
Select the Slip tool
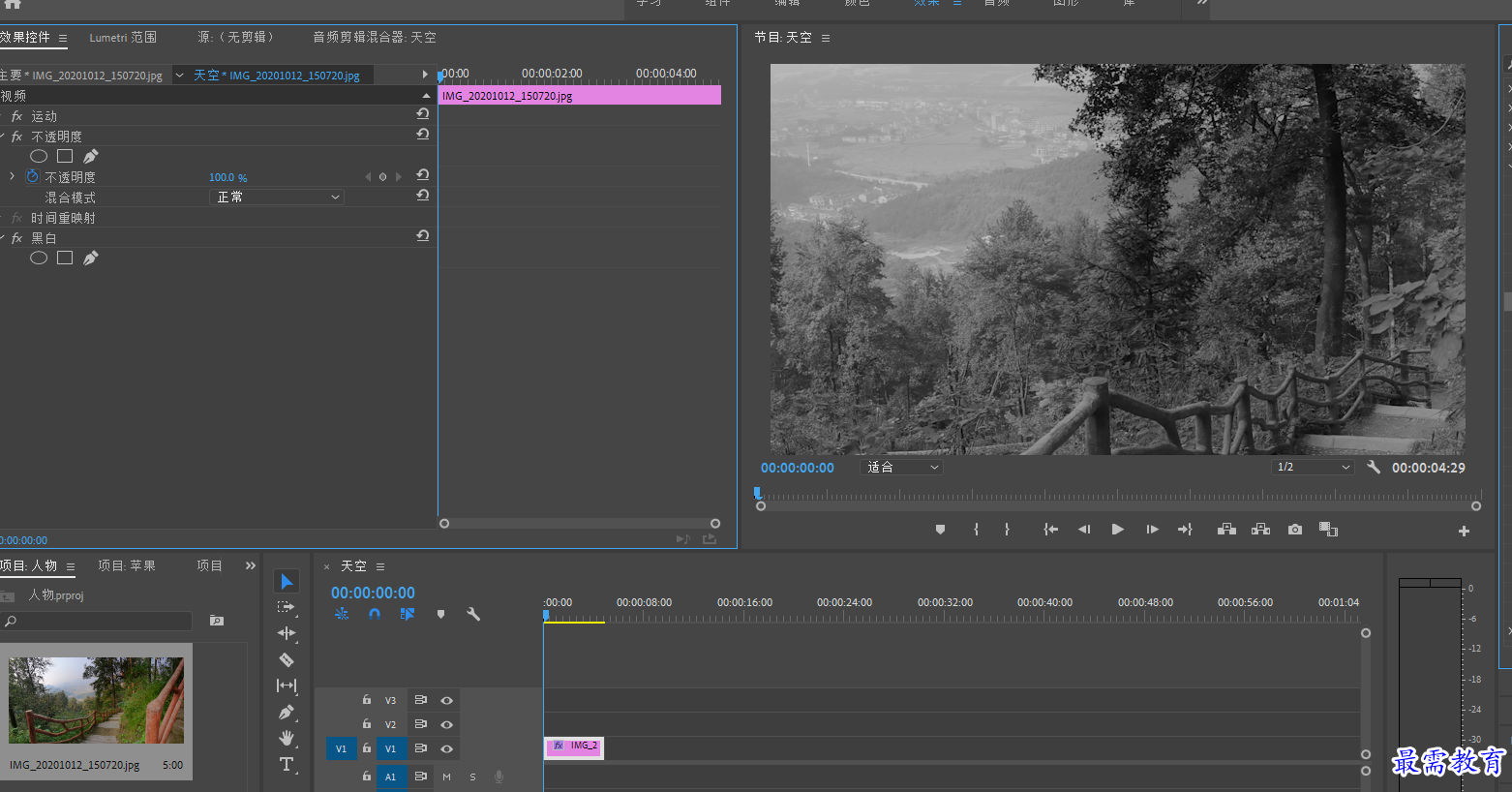pyautogui.click(x=287, y=685)
